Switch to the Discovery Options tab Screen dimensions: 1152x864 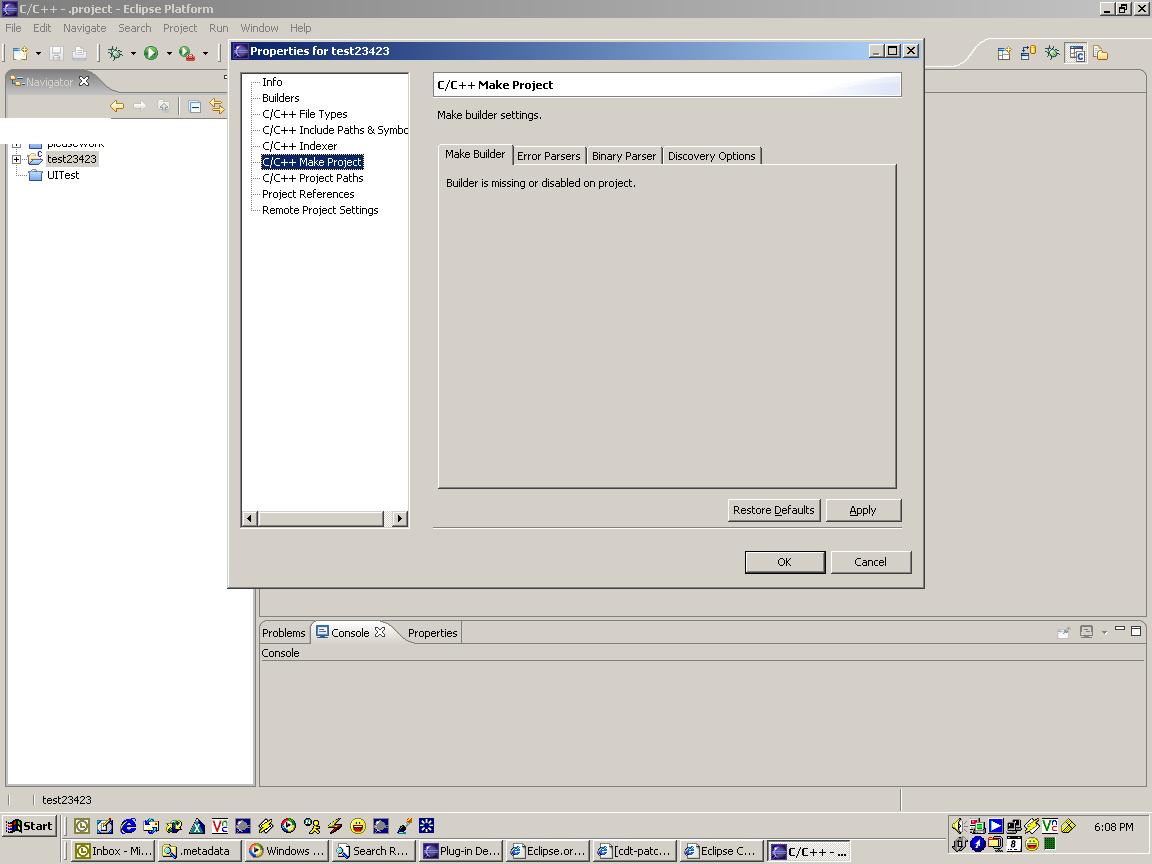pyautogui.click(x=711, y=156)
